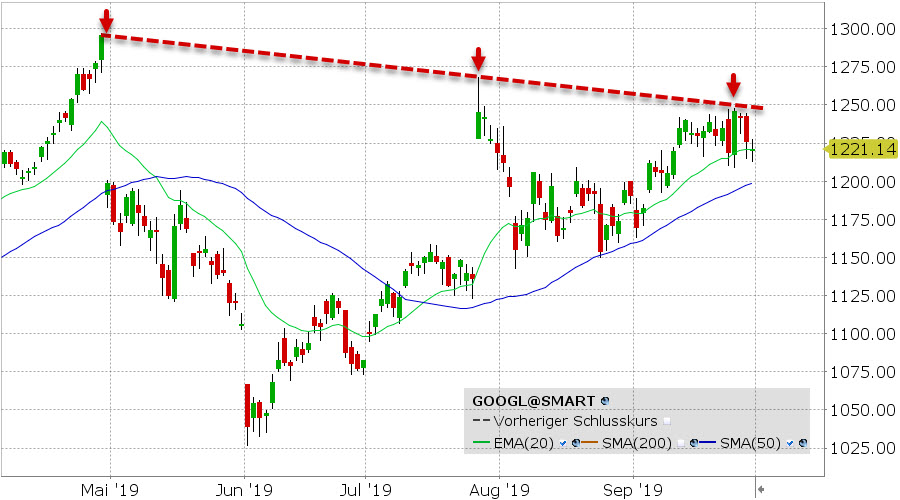Screen dimensions: 900x500
Task: Open the EMA(20) indicator settings icon
Action: coord(576,443)
